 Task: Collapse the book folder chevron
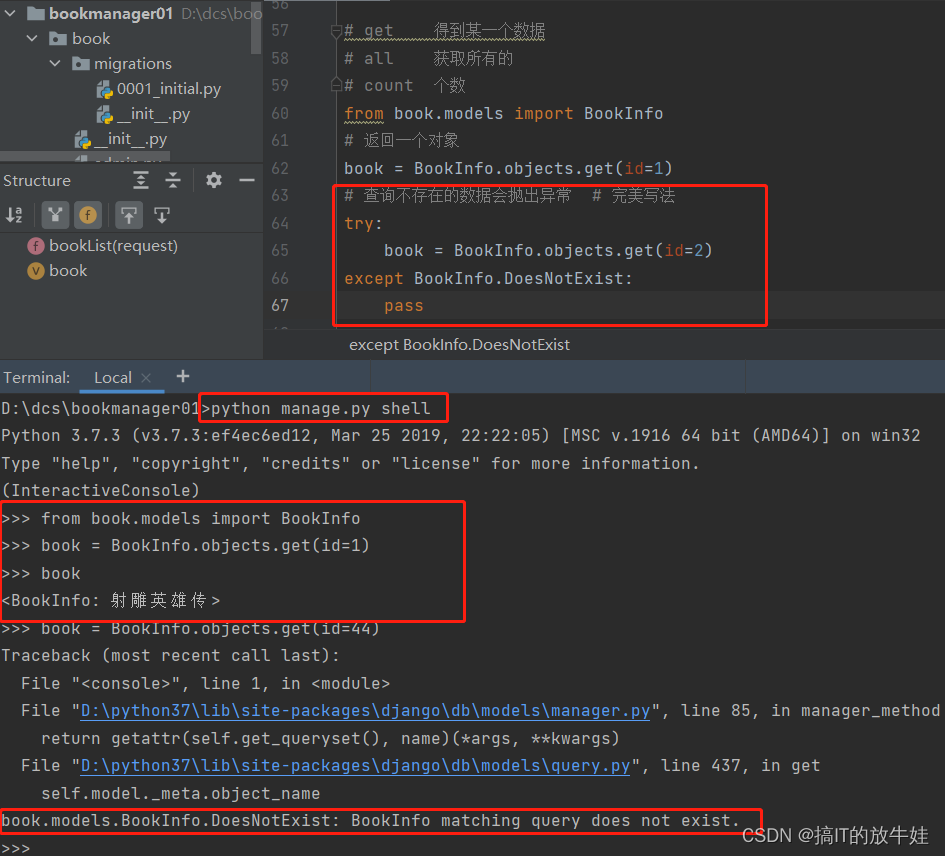[x=32, y=39]
